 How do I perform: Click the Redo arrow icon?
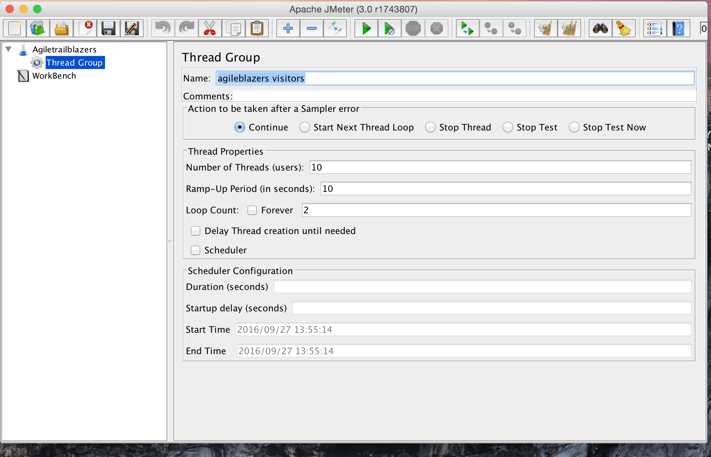click(186, 28)
